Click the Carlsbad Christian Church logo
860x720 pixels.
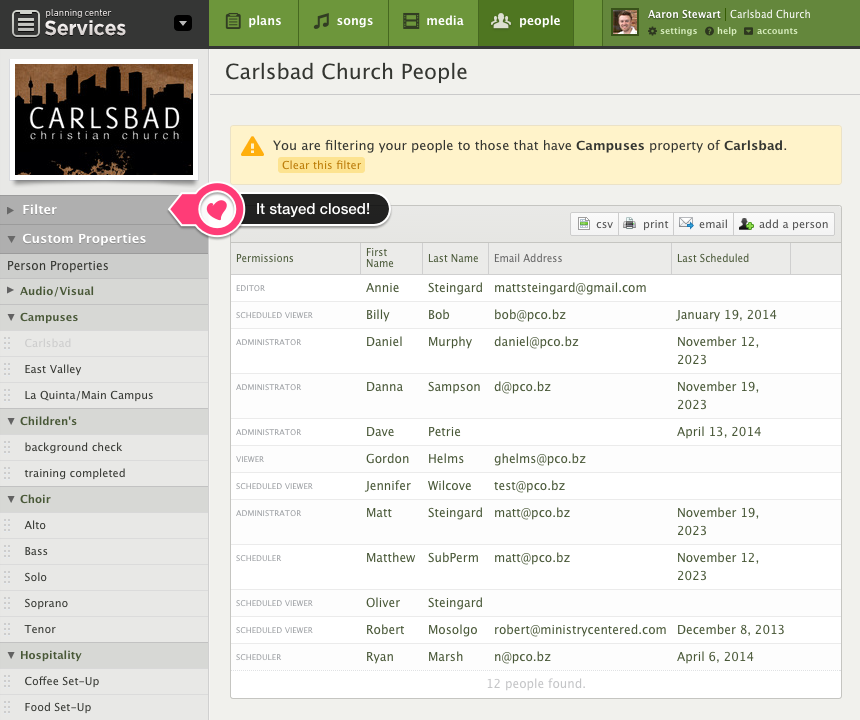tap(104, 120)
